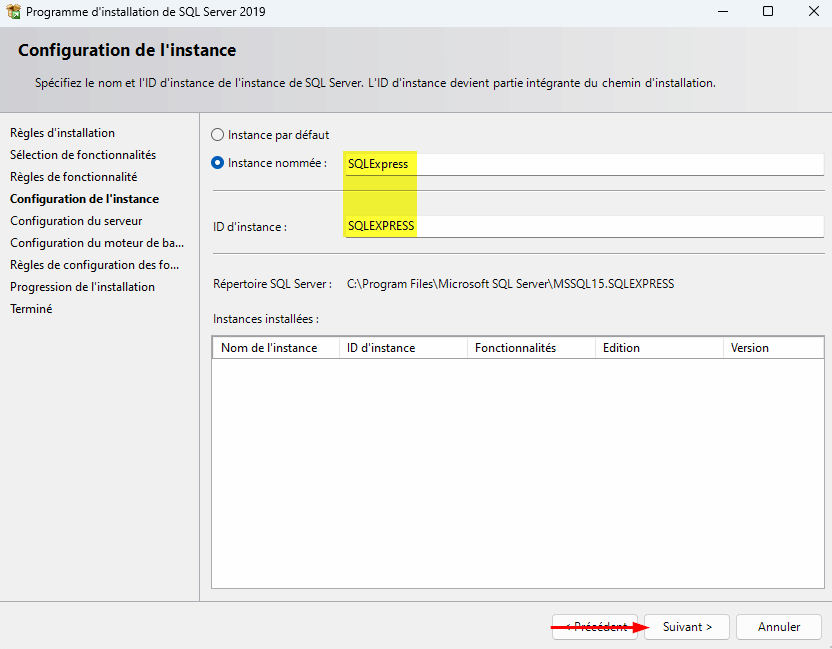Open "Configuration du serveur" step
This screenshot has height=649, width=832.
pos(76,221)
